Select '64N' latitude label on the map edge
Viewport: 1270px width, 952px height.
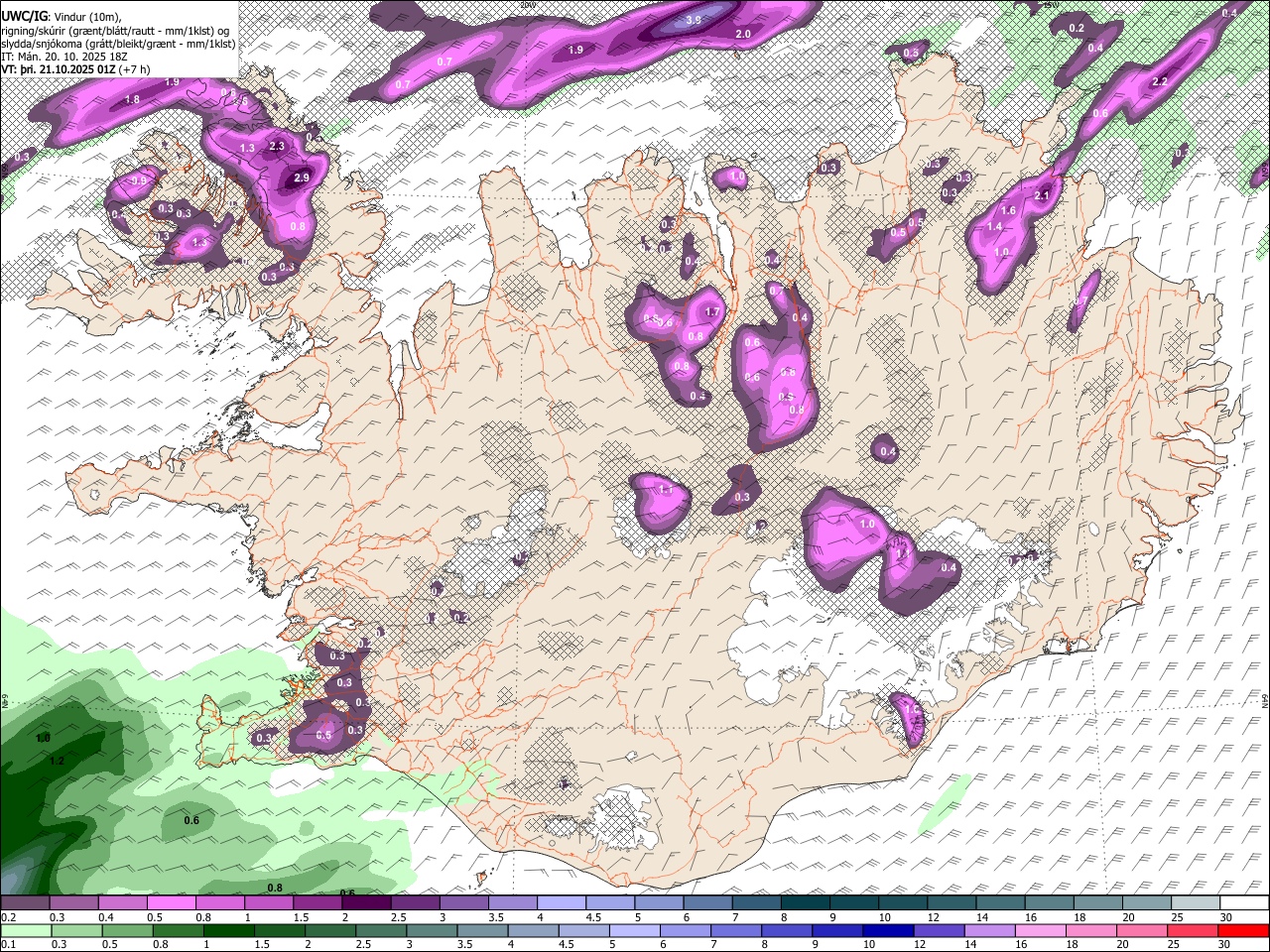1265,700
